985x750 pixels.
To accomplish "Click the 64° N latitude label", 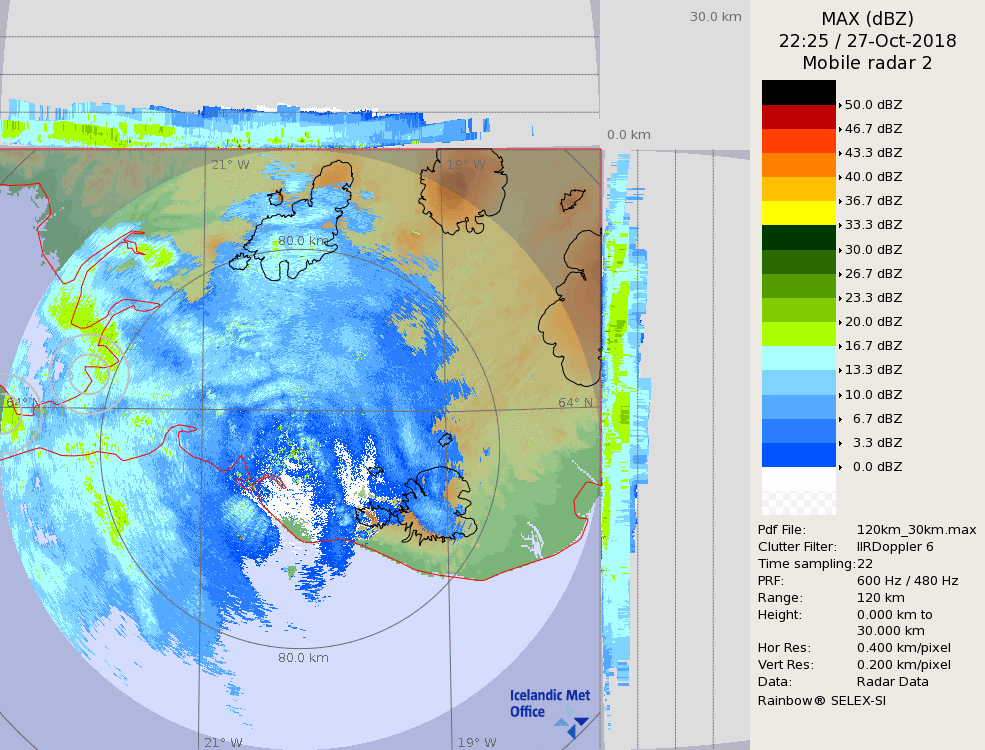I will pos(575,403).
